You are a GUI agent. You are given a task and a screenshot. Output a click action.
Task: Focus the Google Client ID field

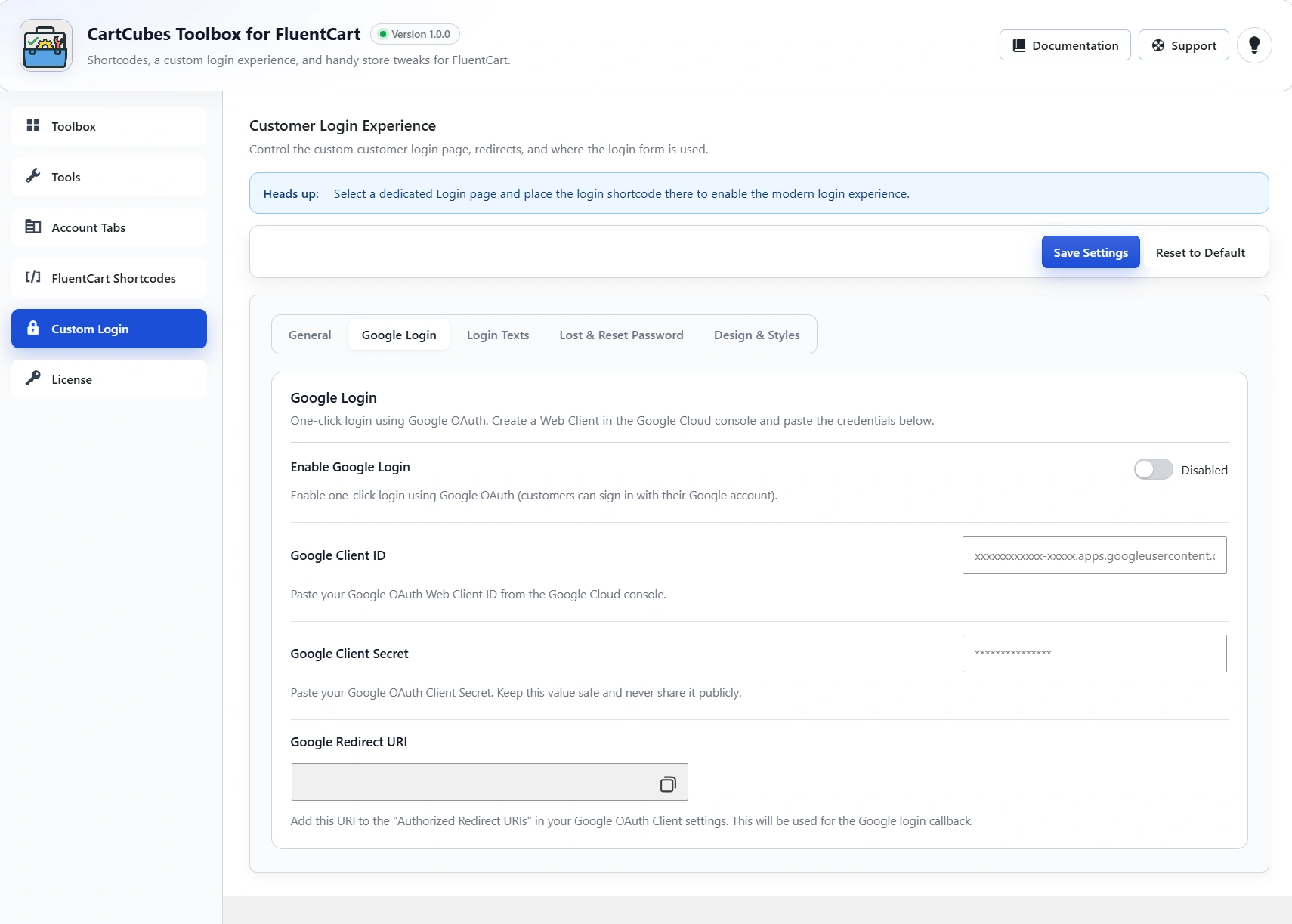coord(1094,555)
